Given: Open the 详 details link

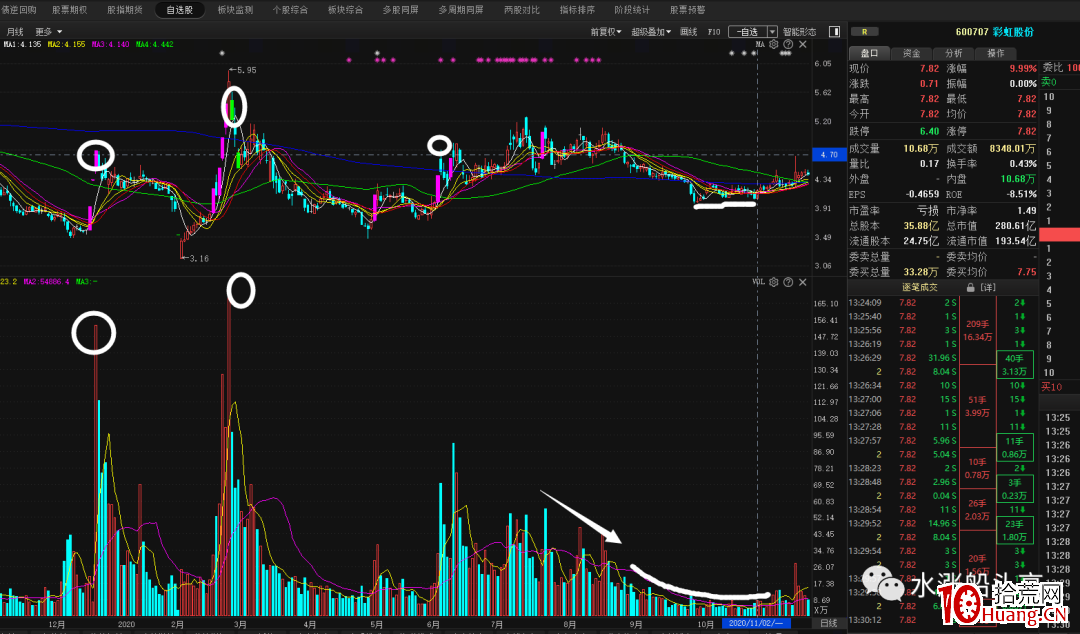Looking at the screenshot, I should pos(989,287).
